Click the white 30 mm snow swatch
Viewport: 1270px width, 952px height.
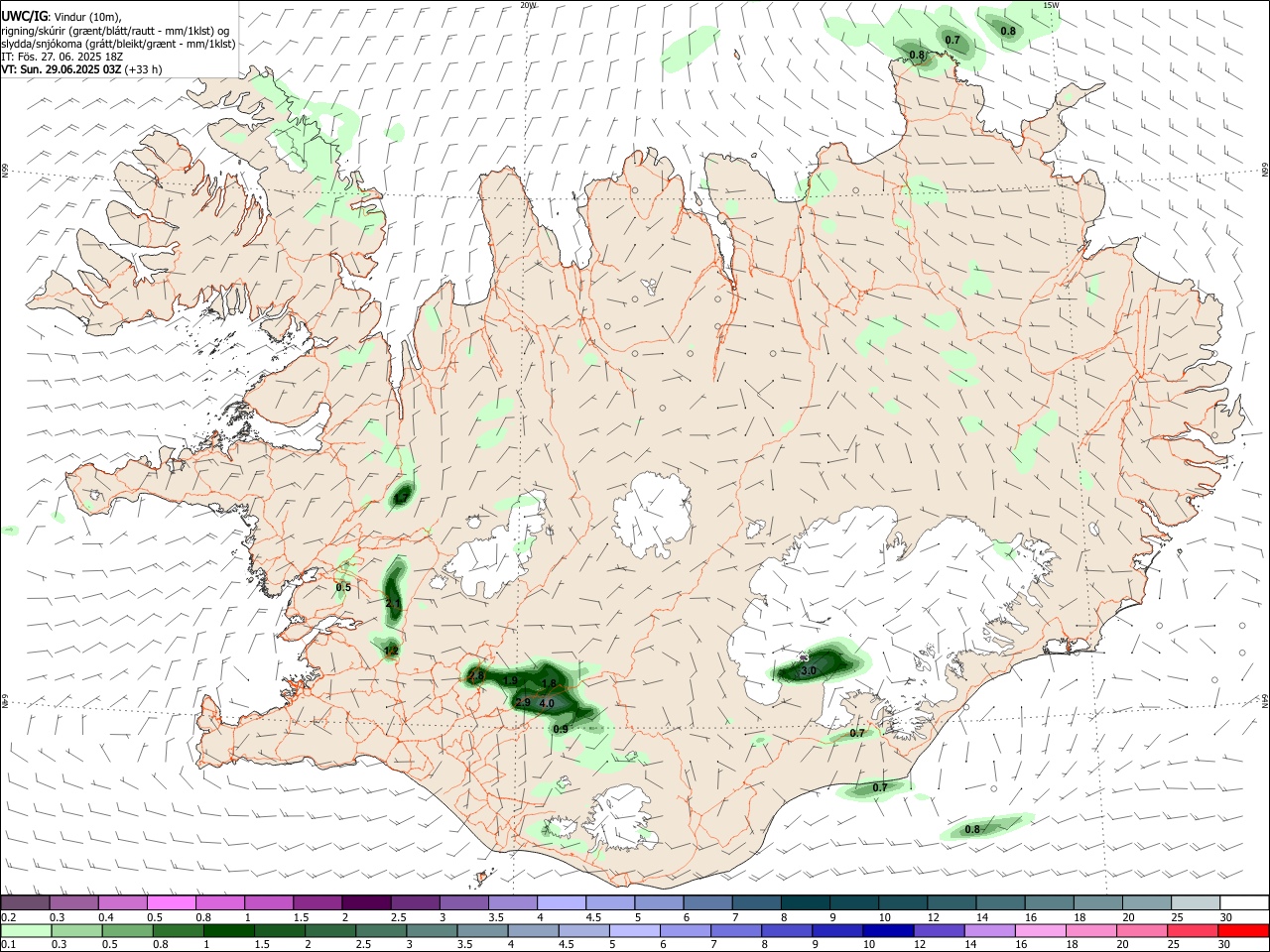tap(1244, 902)
